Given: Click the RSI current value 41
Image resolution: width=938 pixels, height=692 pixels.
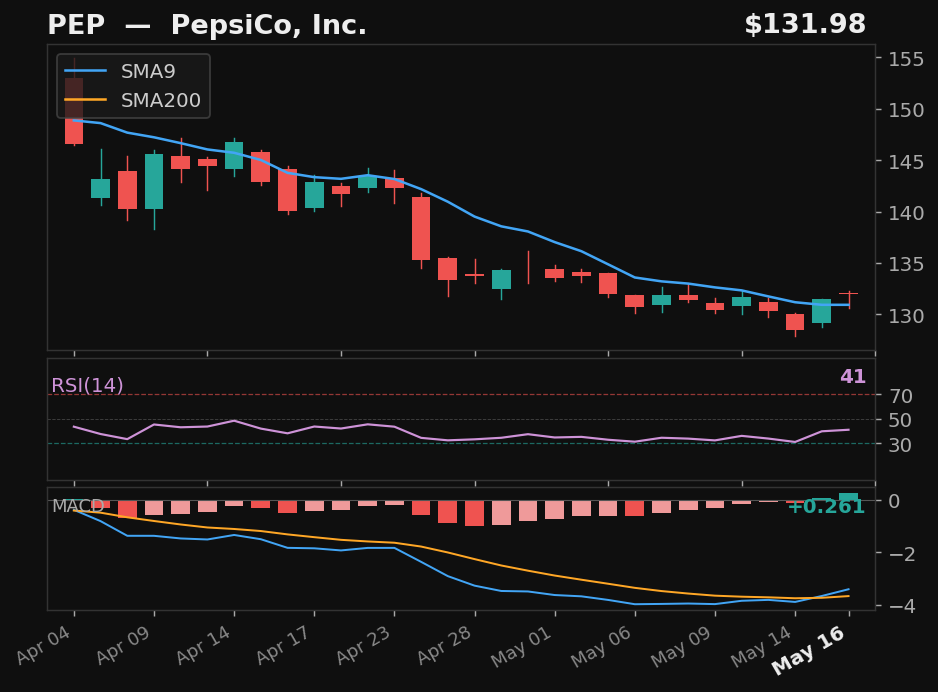Looking at the screenshot, I should 852,376.
